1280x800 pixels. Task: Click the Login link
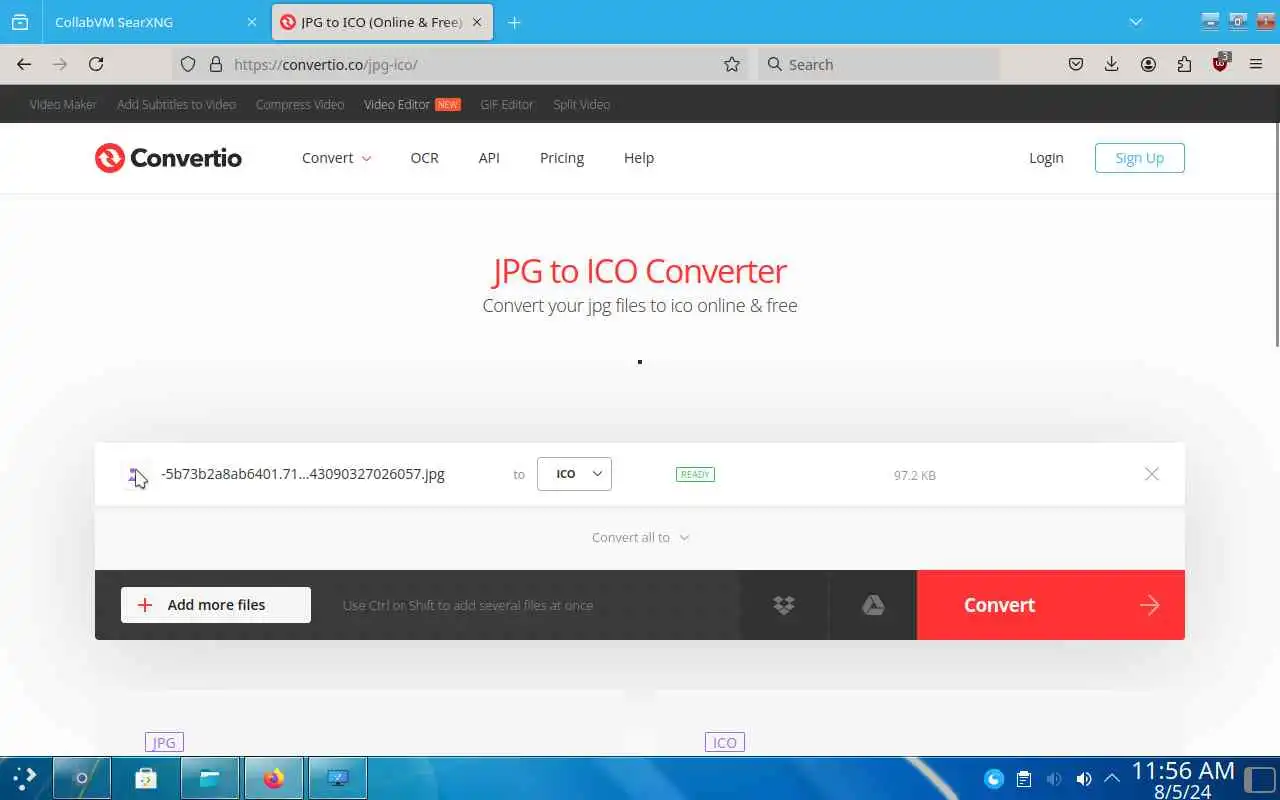click(1046, 158)
